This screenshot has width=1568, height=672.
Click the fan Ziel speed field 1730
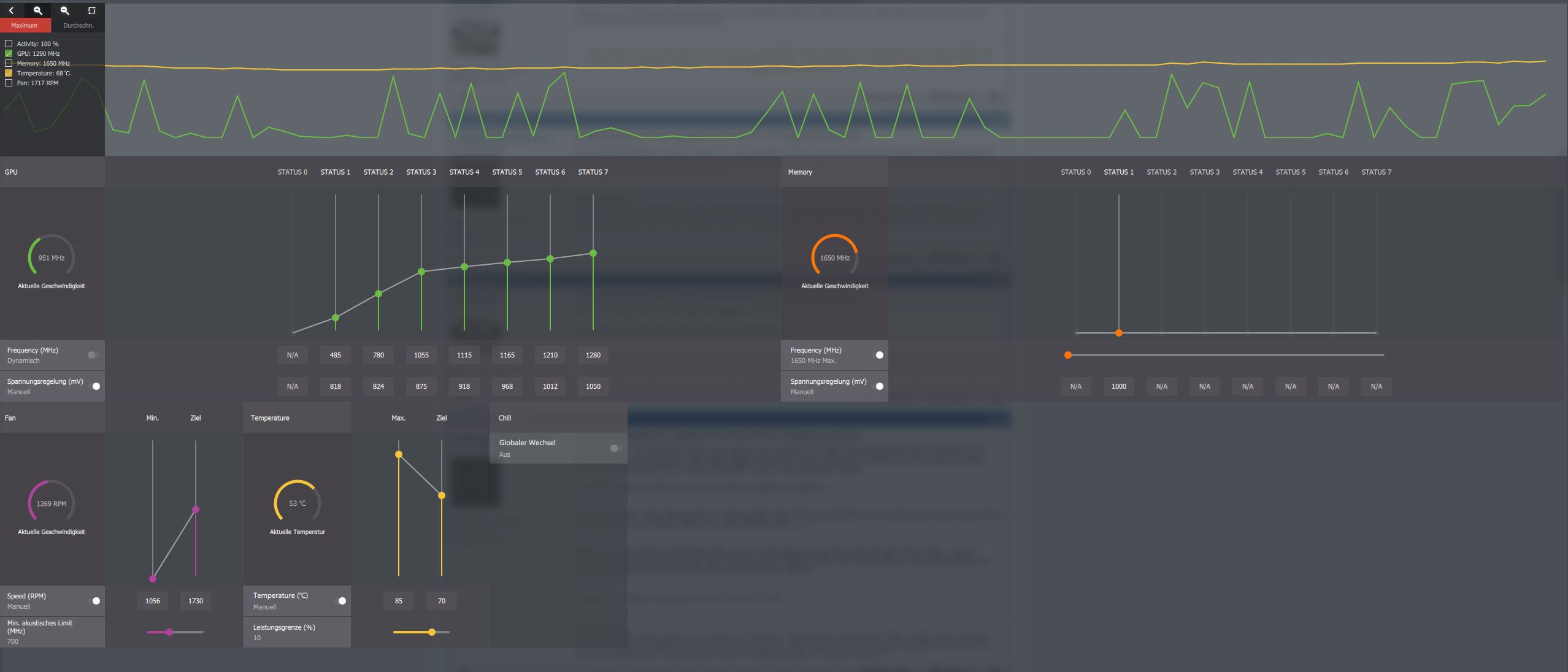[195, 601]
